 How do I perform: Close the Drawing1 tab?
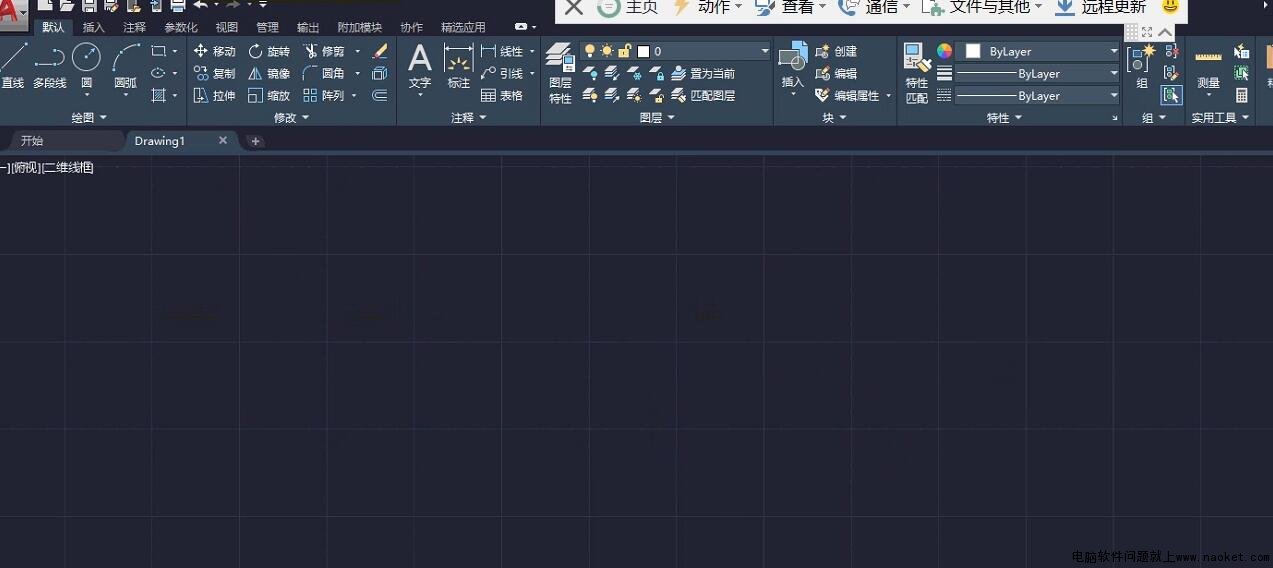pos(223,141)
